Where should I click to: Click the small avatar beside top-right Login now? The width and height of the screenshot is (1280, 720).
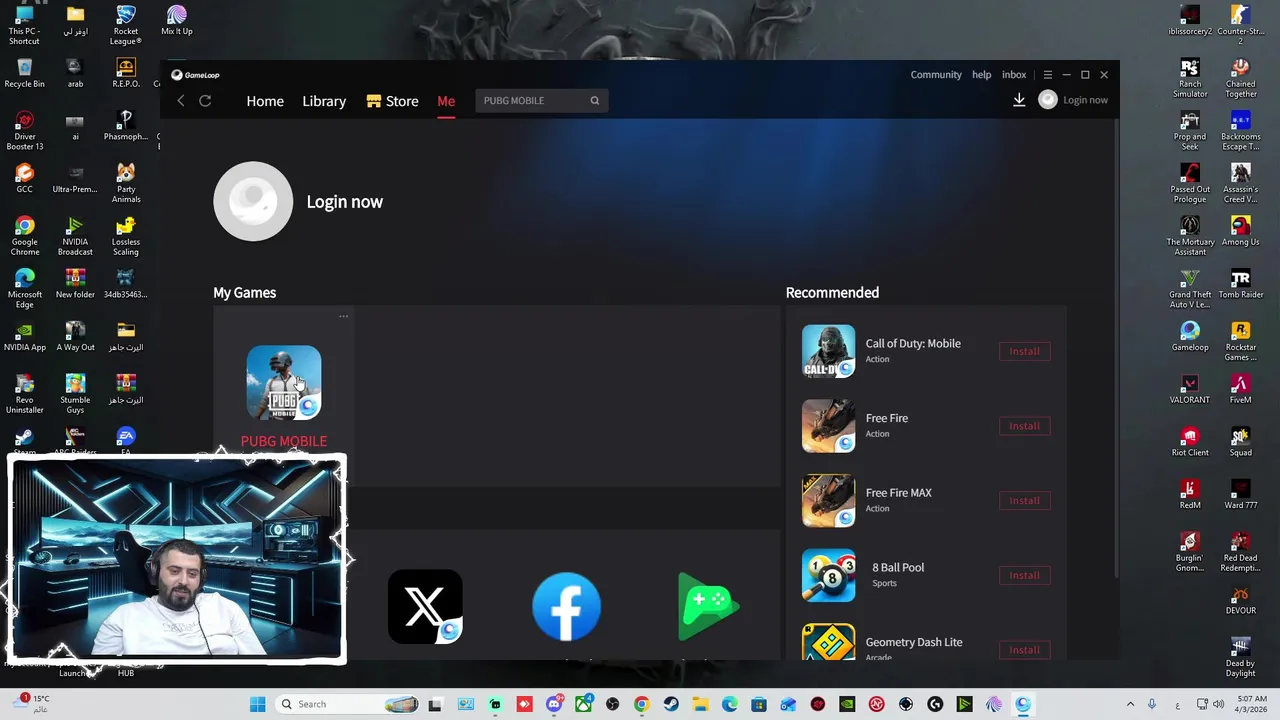point(1047,100)
